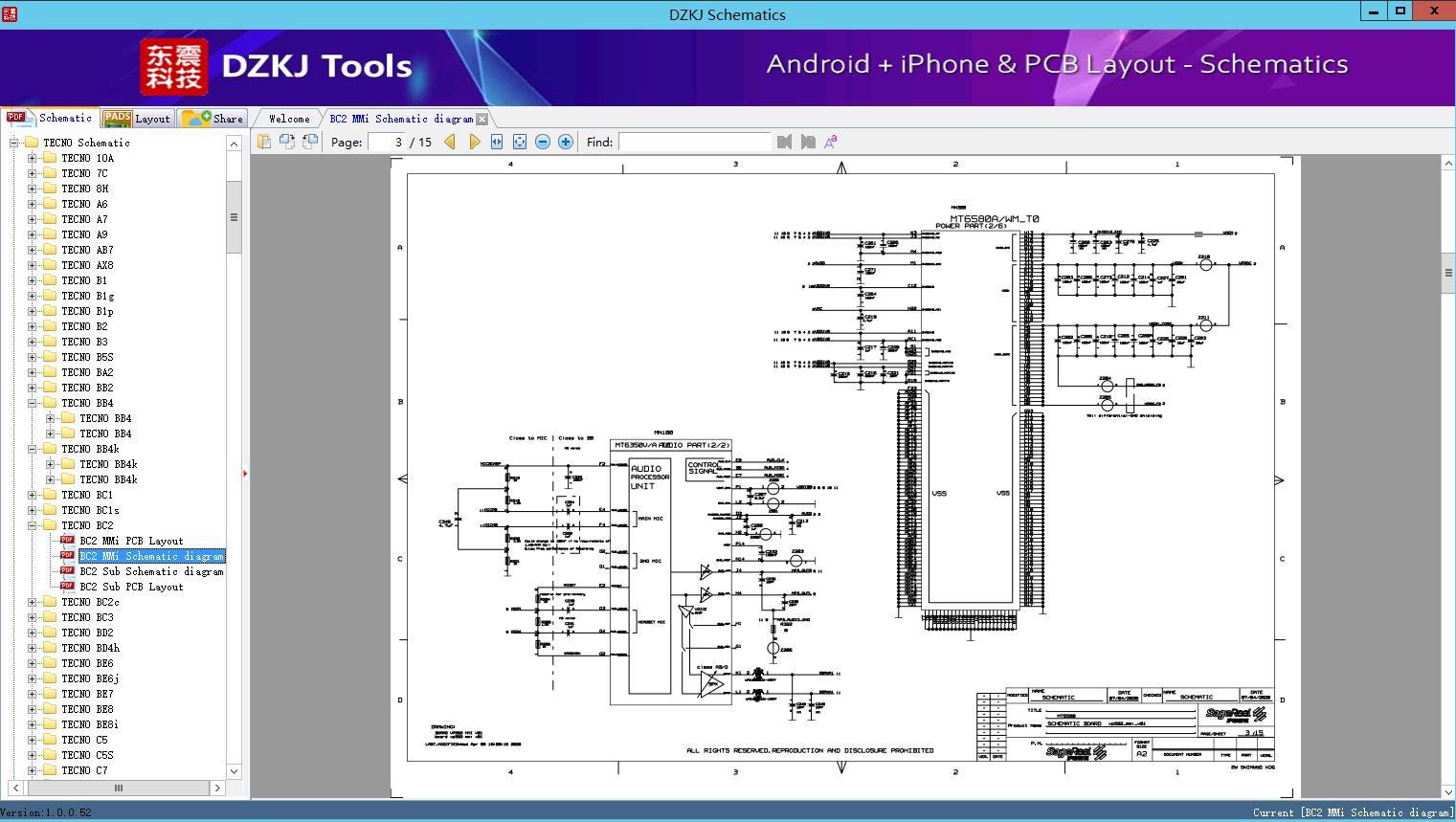The height and width of the screenshot is (822, 1456).
Task: Click the PDF icon of BC2 Sub PCB Layout
Action: [x=67, y=587]
